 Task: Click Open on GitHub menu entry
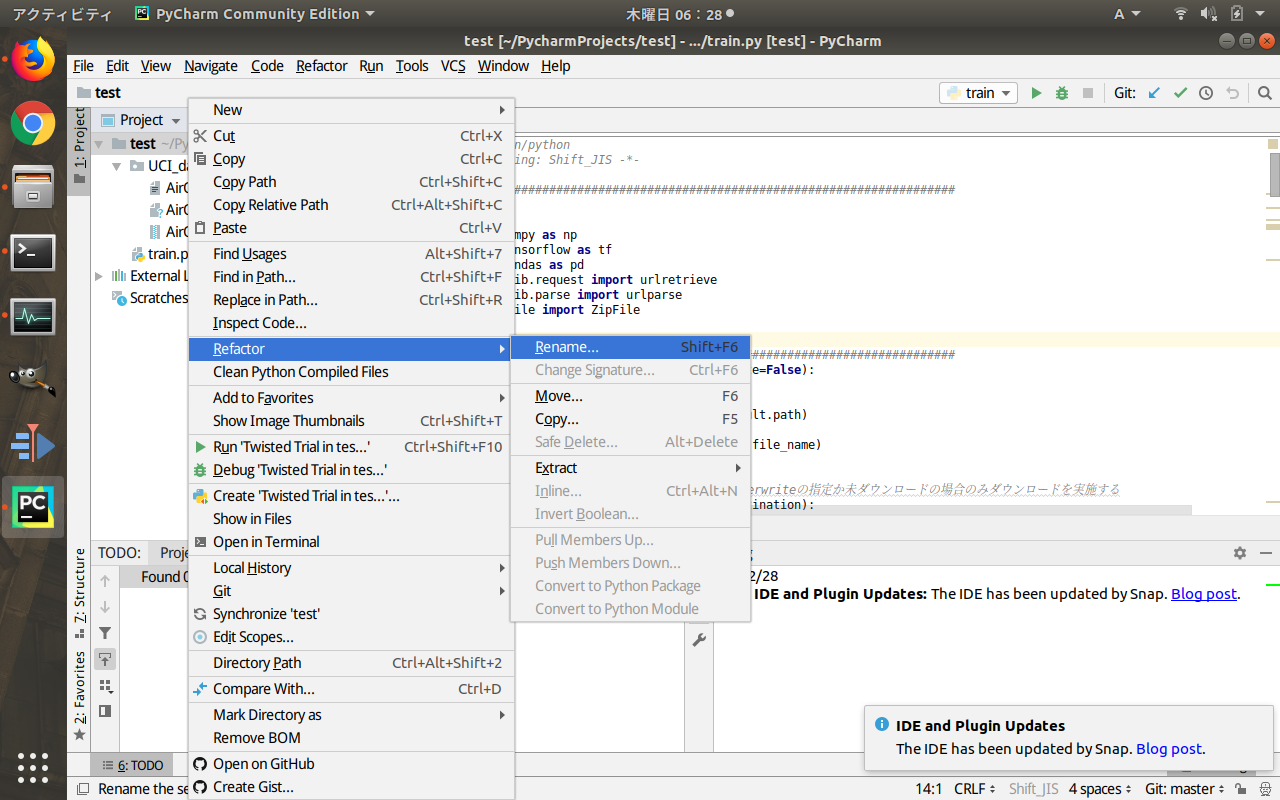point(351,764)
